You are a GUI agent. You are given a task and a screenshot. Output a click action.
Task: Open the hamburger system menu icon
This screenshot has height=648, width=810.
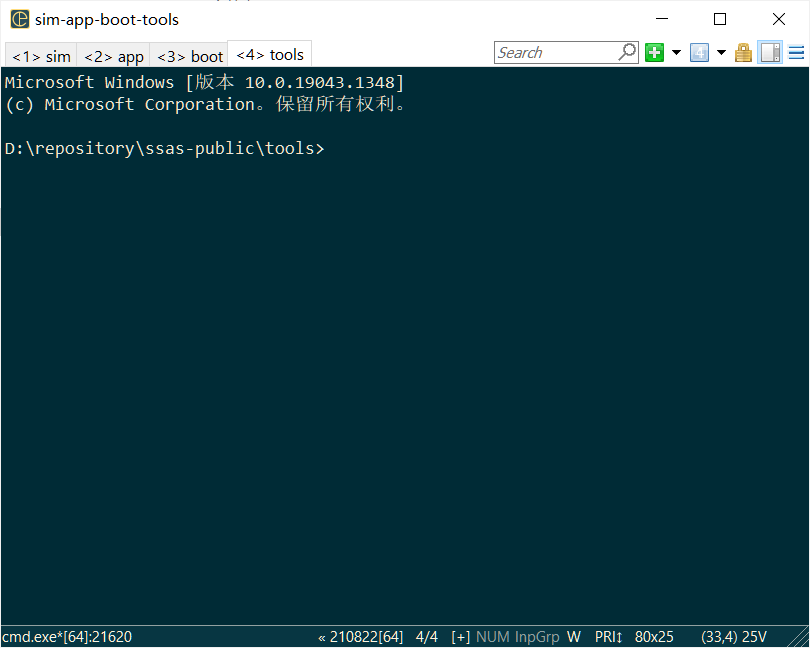tap(796, 53)
